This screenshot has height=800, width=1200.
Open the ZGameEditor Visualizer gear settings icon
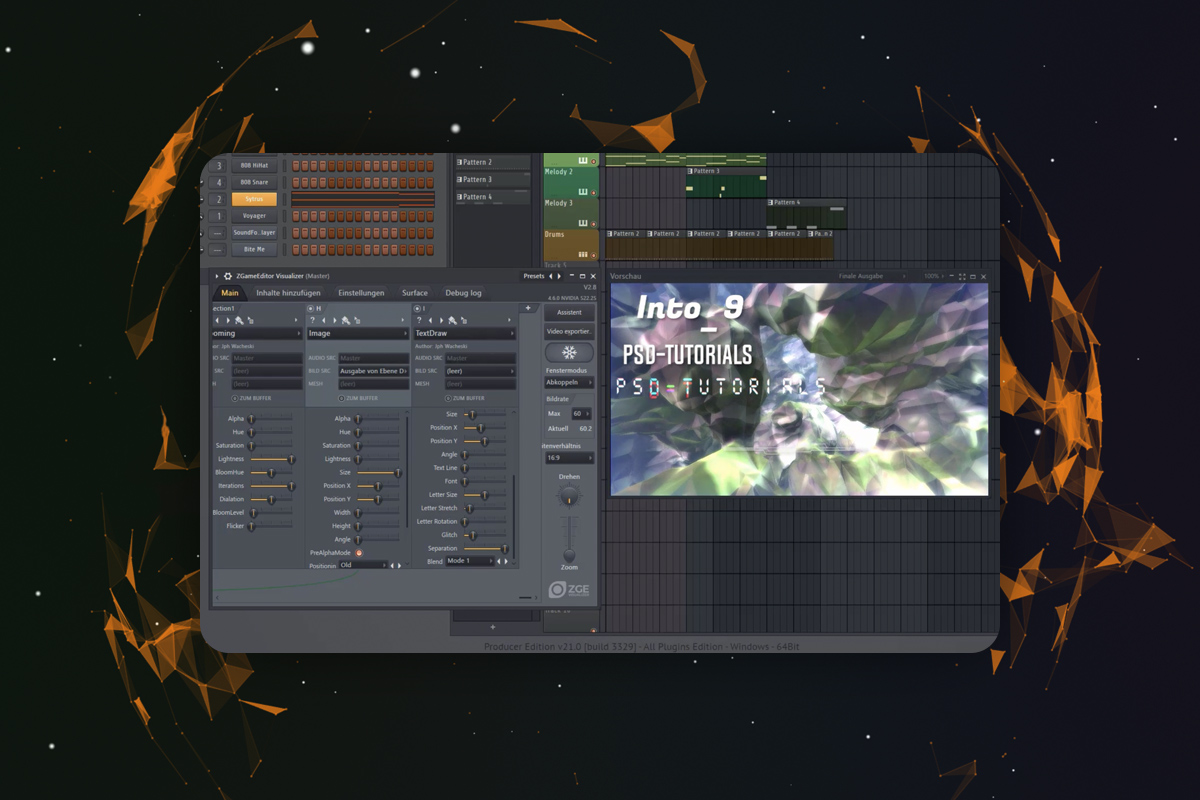coord(228,276)
